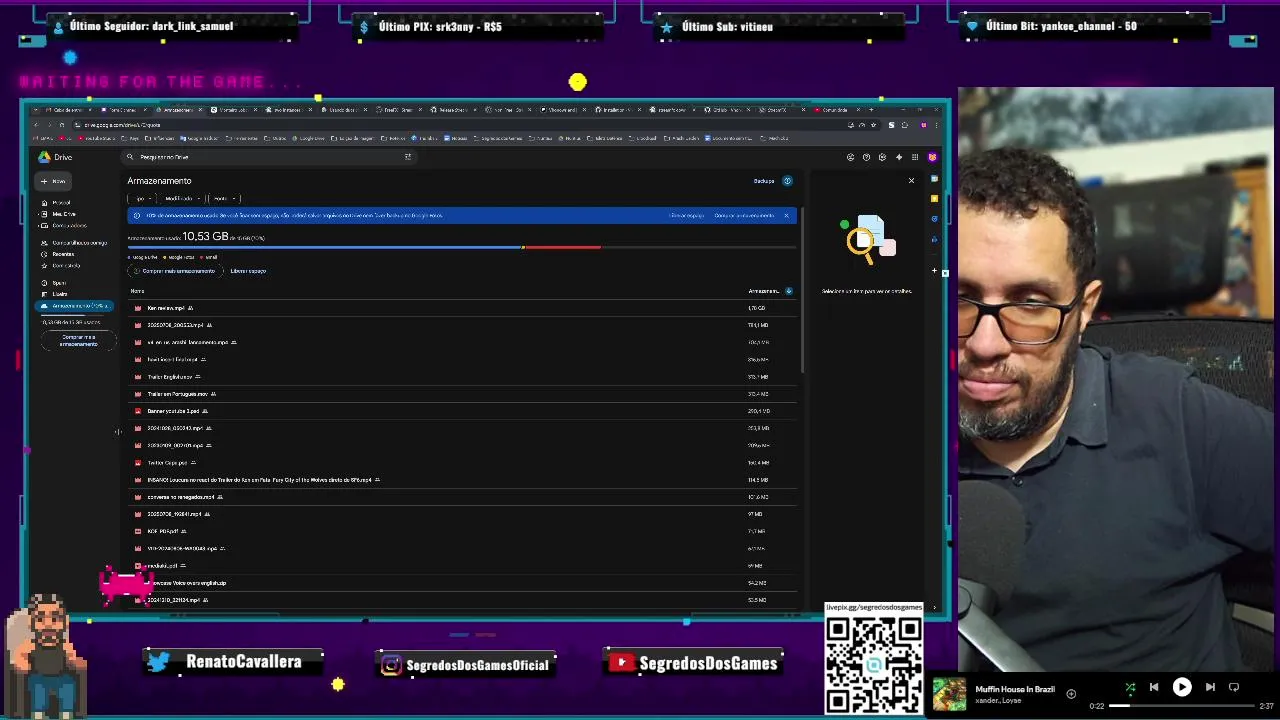The image size is (1280, 720).
Task: Select the KOF PDF.pdf file
Action: pos(463,531)
